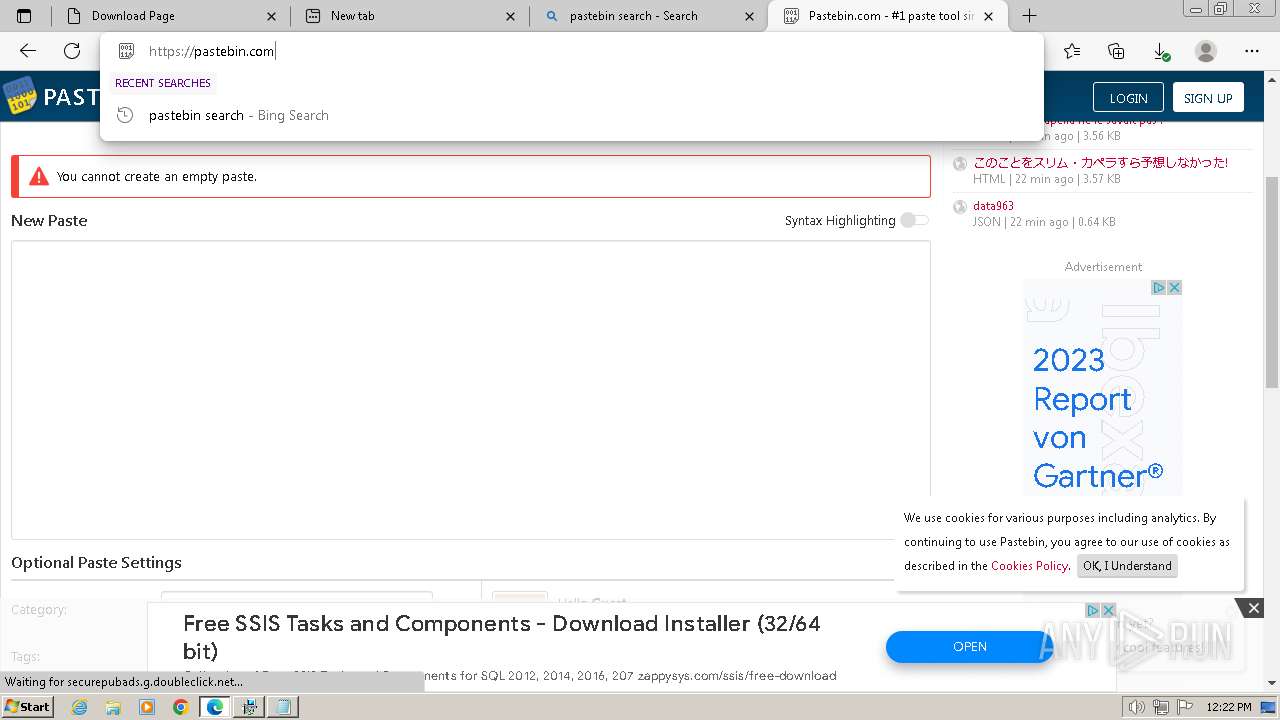Click the 12:22 PM clock
Viewport: 1280px width, 720px height.
[1229, 707]
